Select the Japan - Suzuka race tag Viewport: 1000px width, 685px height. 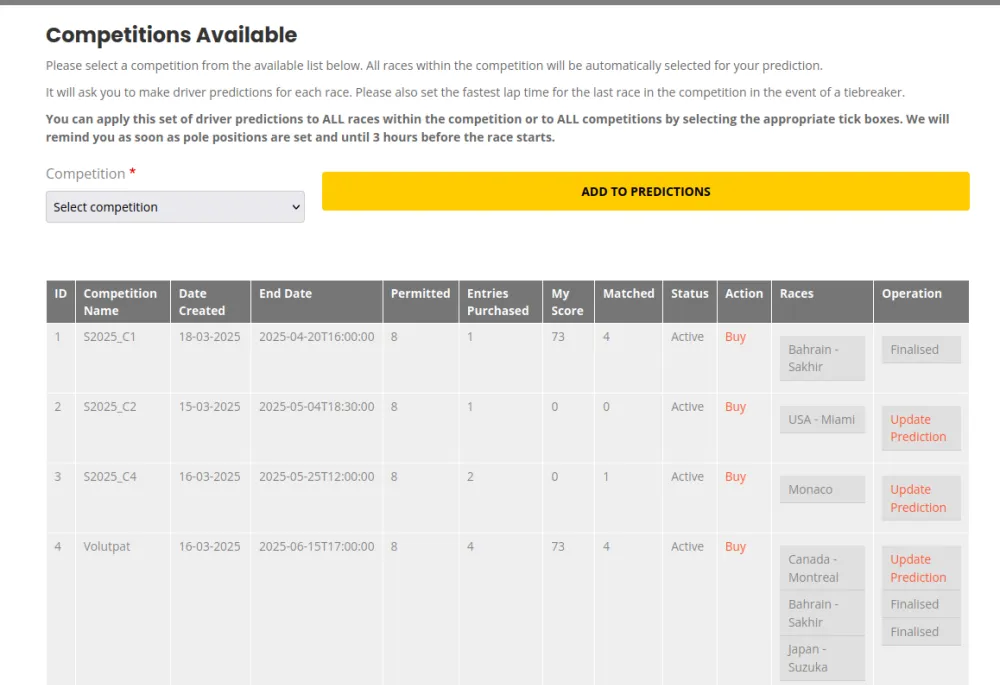pyautogui.click(x=821, y=658)
